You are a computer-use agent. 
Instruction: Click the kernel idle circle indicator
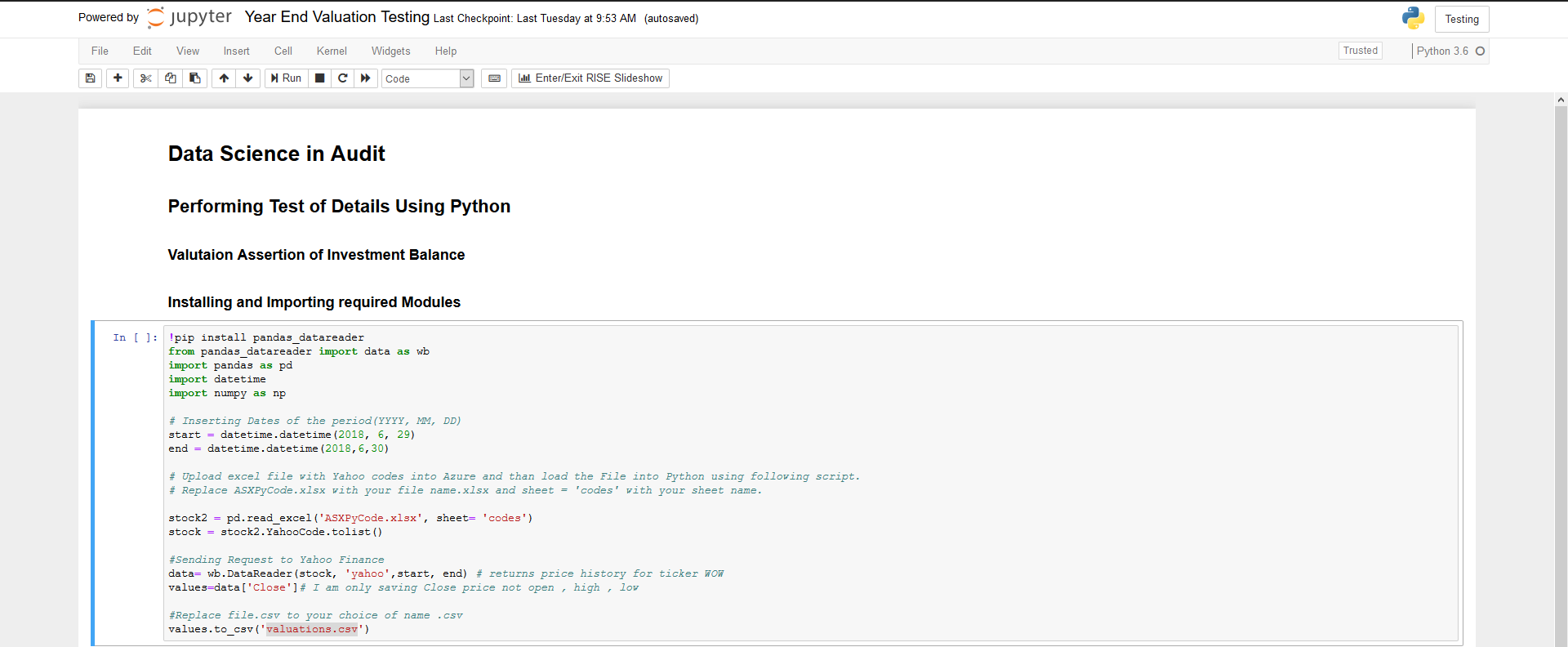coord(1480,51)
